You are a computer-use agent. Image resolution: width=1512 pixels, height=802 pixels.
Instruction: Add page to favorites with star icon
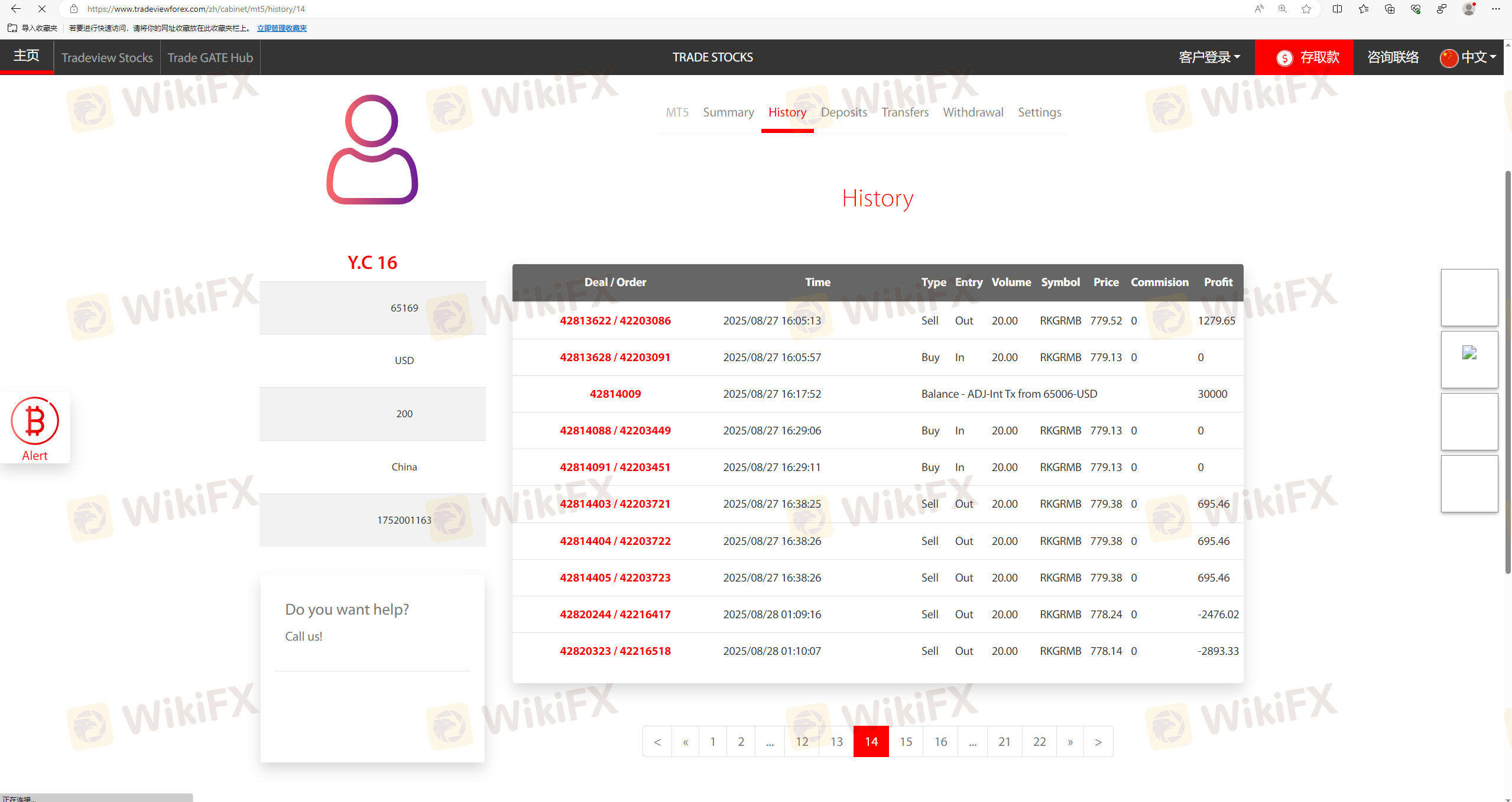[x=1306, y=9]
